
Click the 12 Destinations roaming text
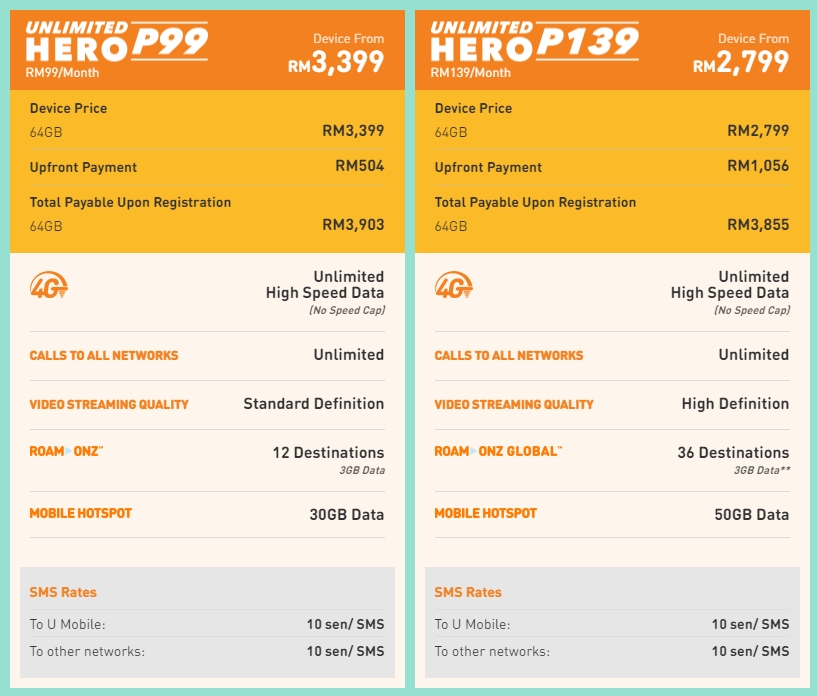coord(328,453)
